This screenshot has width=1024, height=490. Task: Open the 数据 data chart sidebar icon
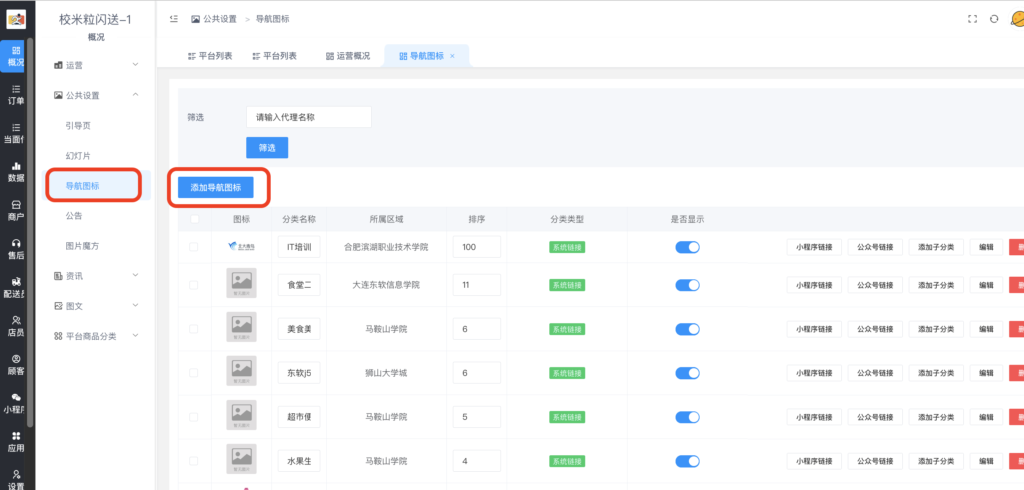(16, 172)
